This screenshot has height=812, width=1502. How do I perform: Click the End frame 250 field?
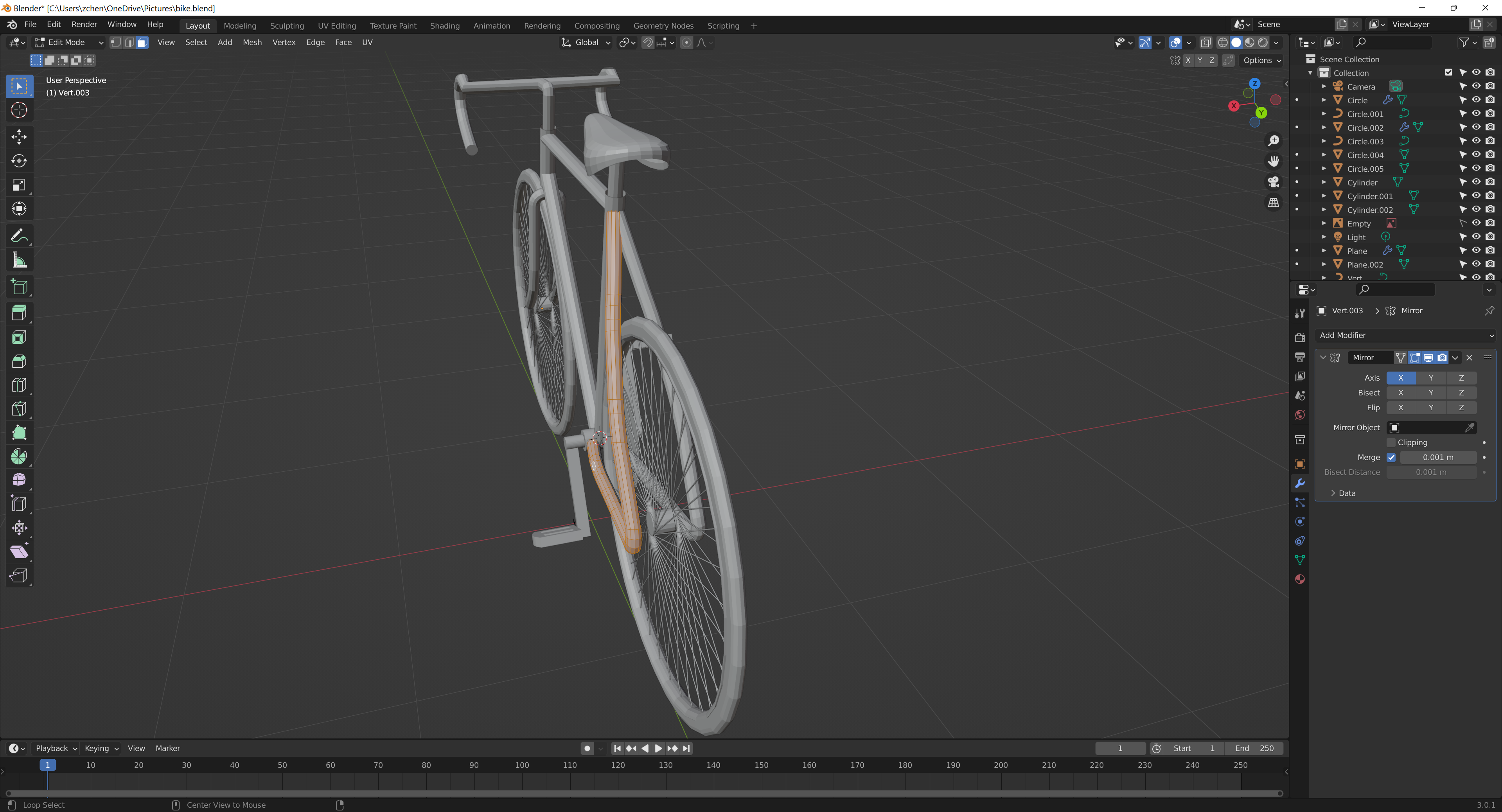point(1254,748)
